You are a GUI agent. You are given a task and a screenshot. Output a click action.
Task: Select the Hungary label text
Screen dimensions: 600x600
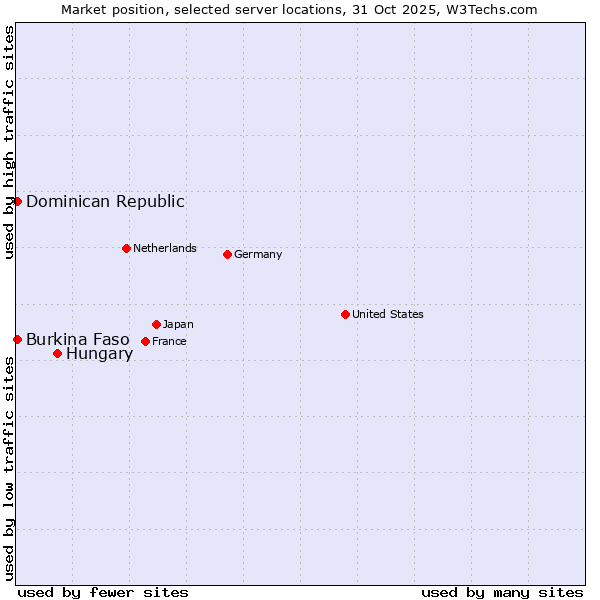click(x=99, y=353)
